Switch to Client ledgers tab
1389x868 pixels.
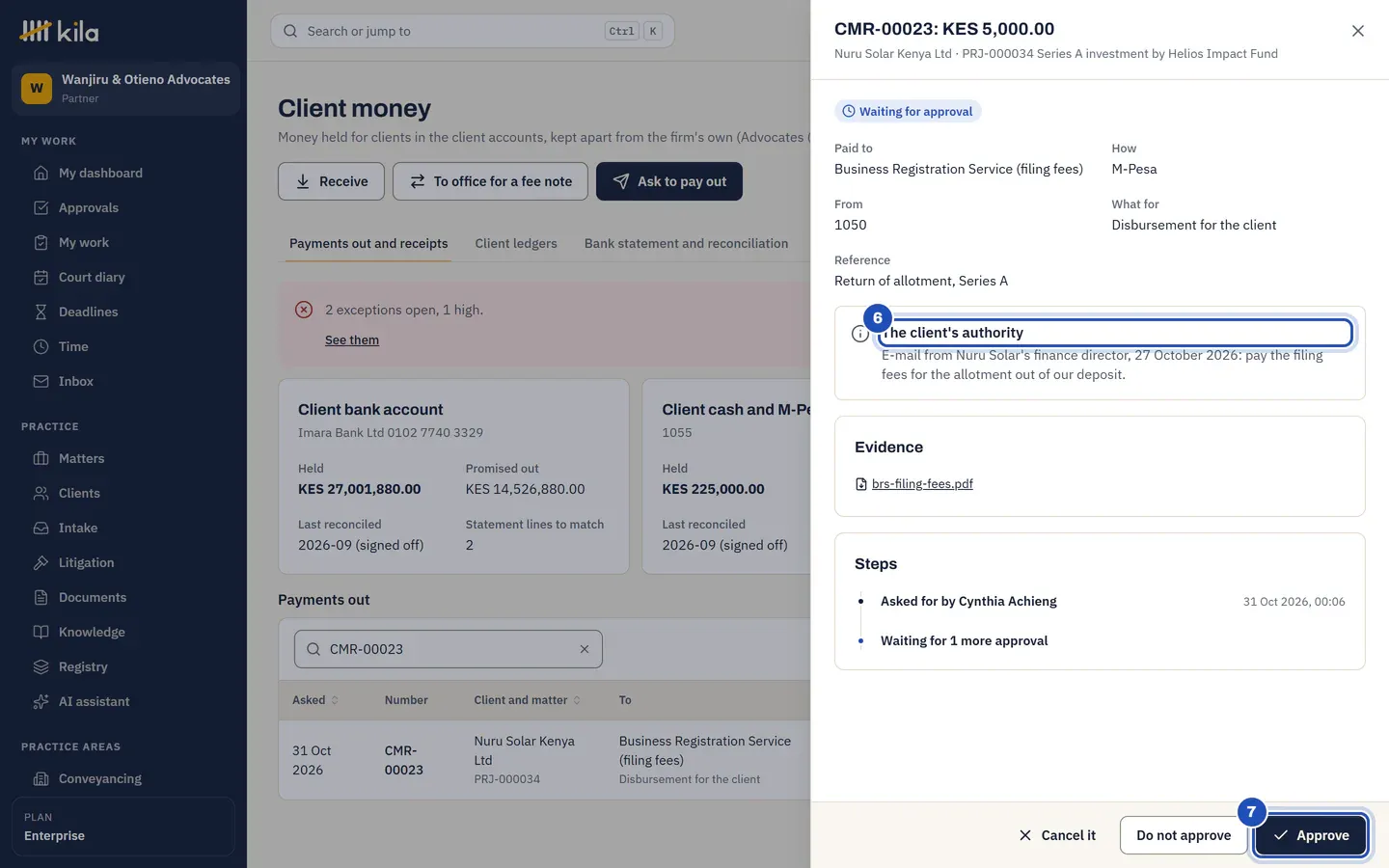pos(516,244)
